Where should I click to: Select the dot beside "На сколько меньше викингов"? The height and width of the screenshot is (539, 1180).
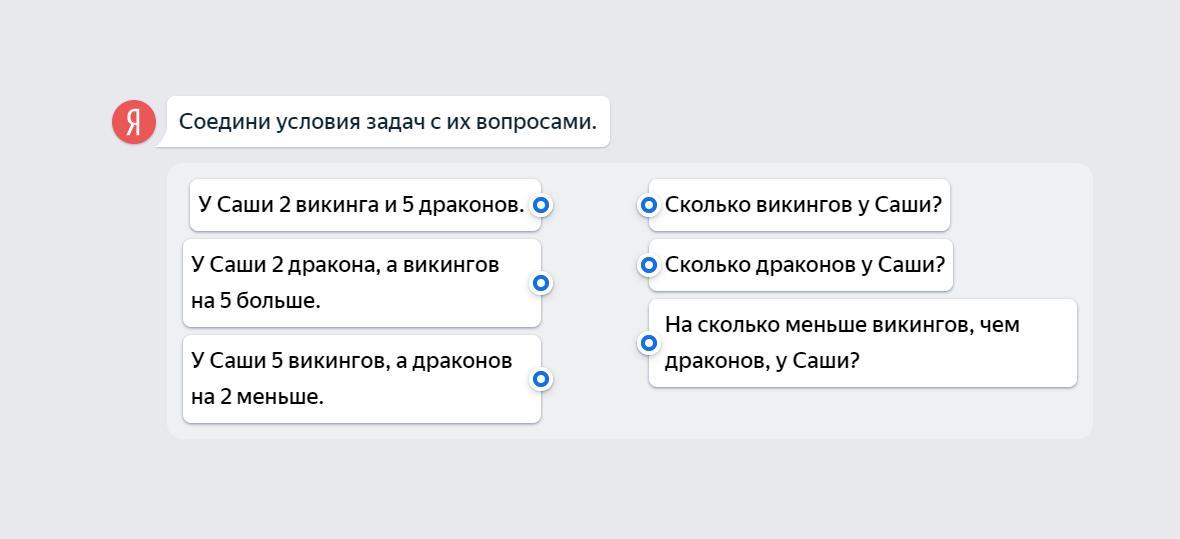pos(649,343)
